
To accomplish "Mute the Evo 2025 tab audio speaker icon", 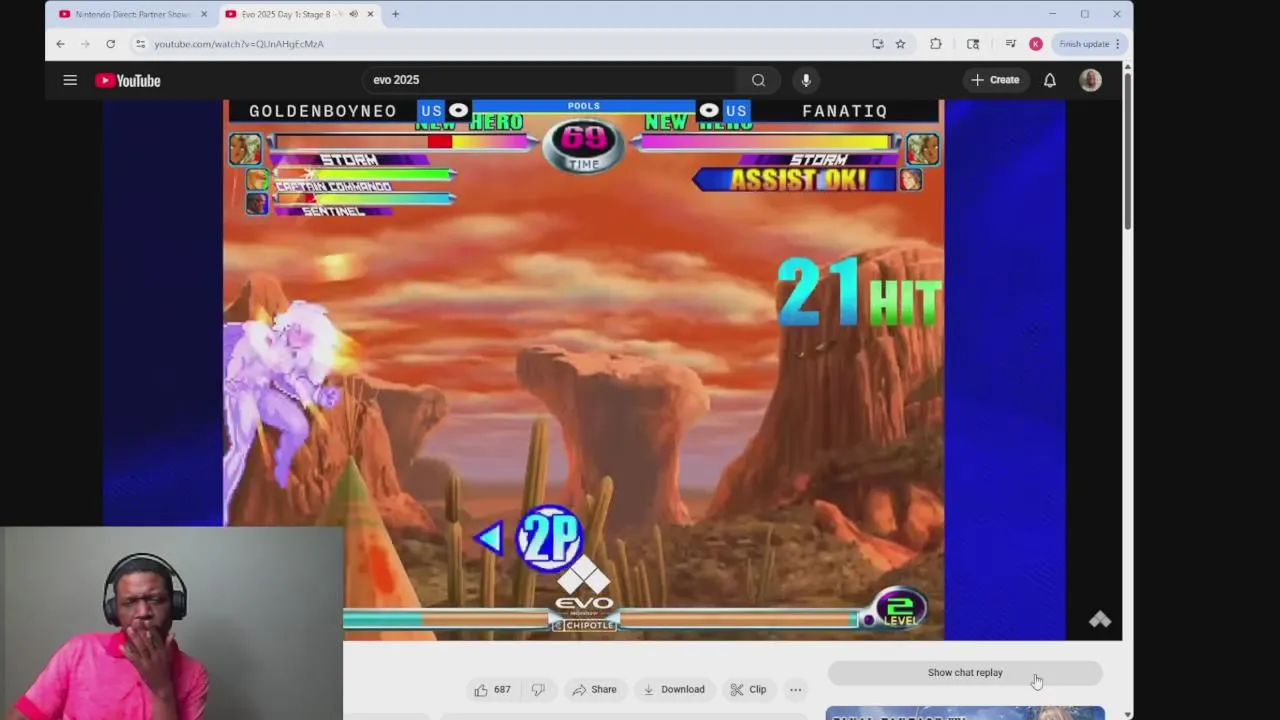I will [353, 14].
